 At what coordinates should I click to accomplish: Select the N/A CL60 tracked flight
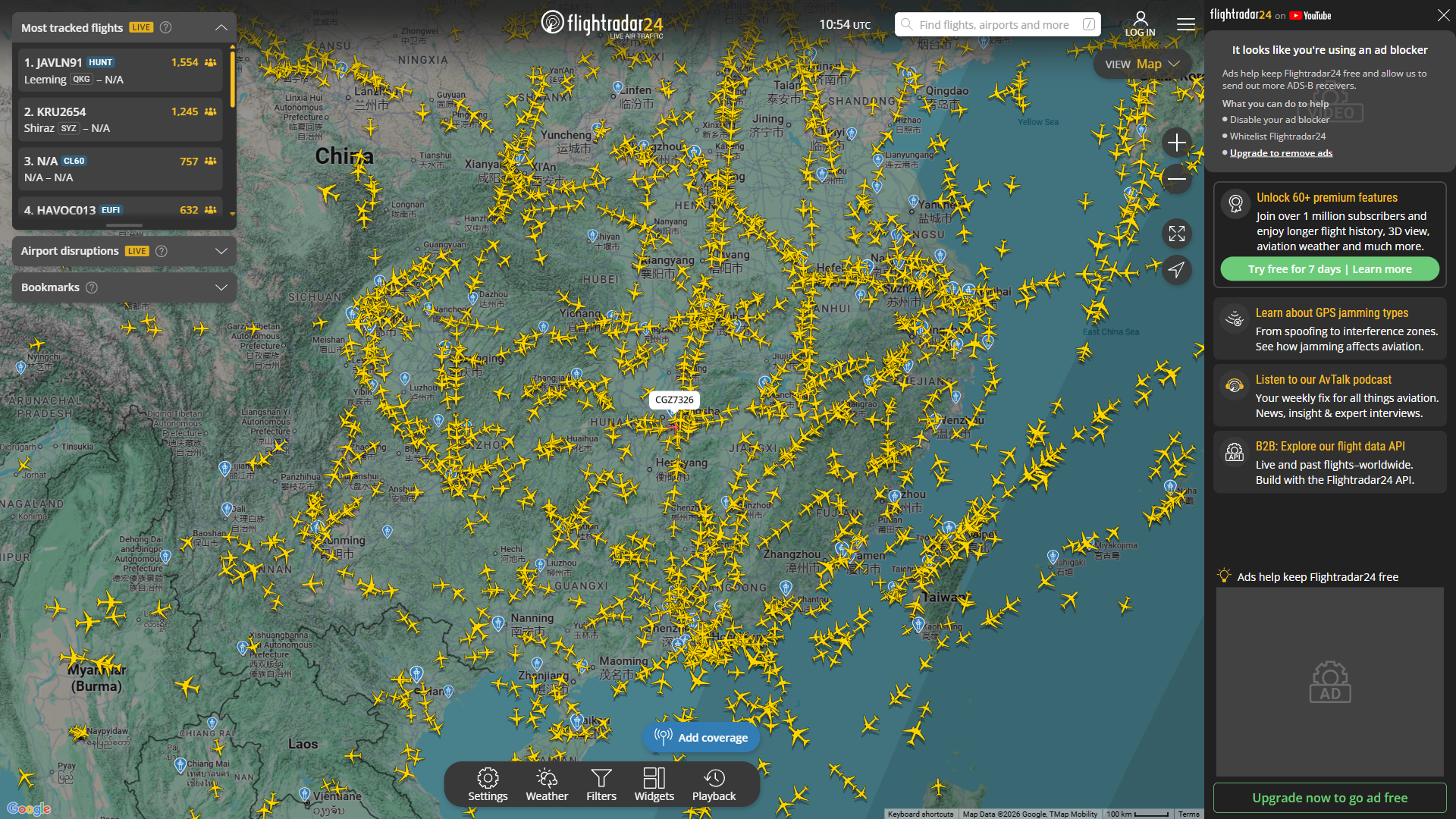click(x=121, y=169)
